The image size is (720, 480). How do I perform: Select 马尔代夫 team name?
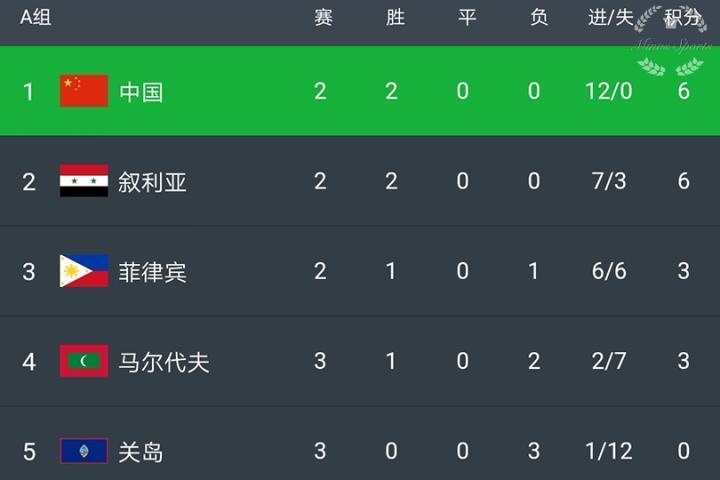point(164,362)
